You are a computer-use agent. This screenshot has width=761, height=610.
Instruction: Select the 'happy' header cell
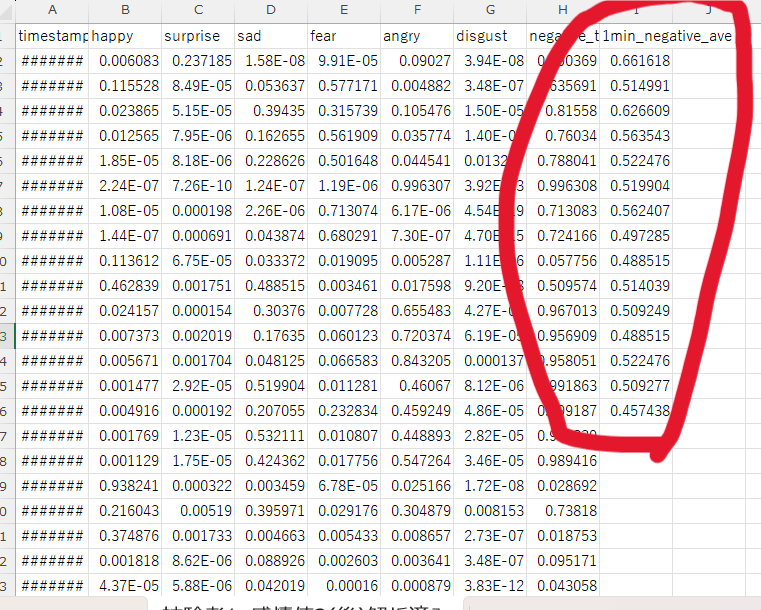[125, 36]
